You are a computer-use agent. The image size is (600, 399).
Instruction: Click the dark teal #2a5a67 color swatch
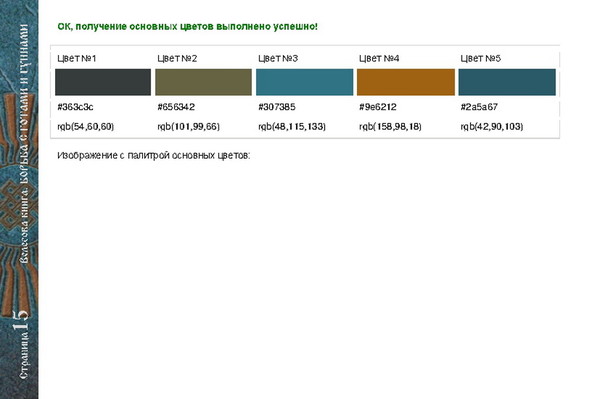pyautogui.click(x=507, y=82)
